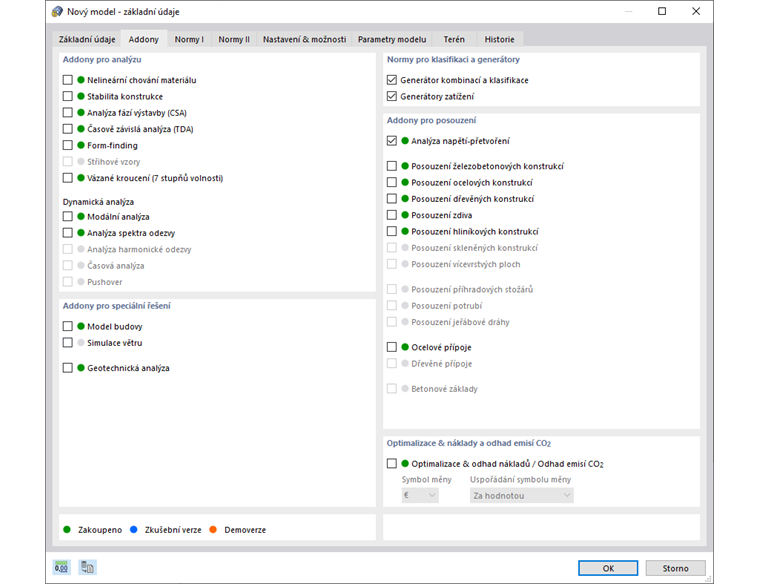760x584 pixels.
Task: Click blue Zkušební verze legend dot
Action: pyautogui.click(x=134, y=529)
